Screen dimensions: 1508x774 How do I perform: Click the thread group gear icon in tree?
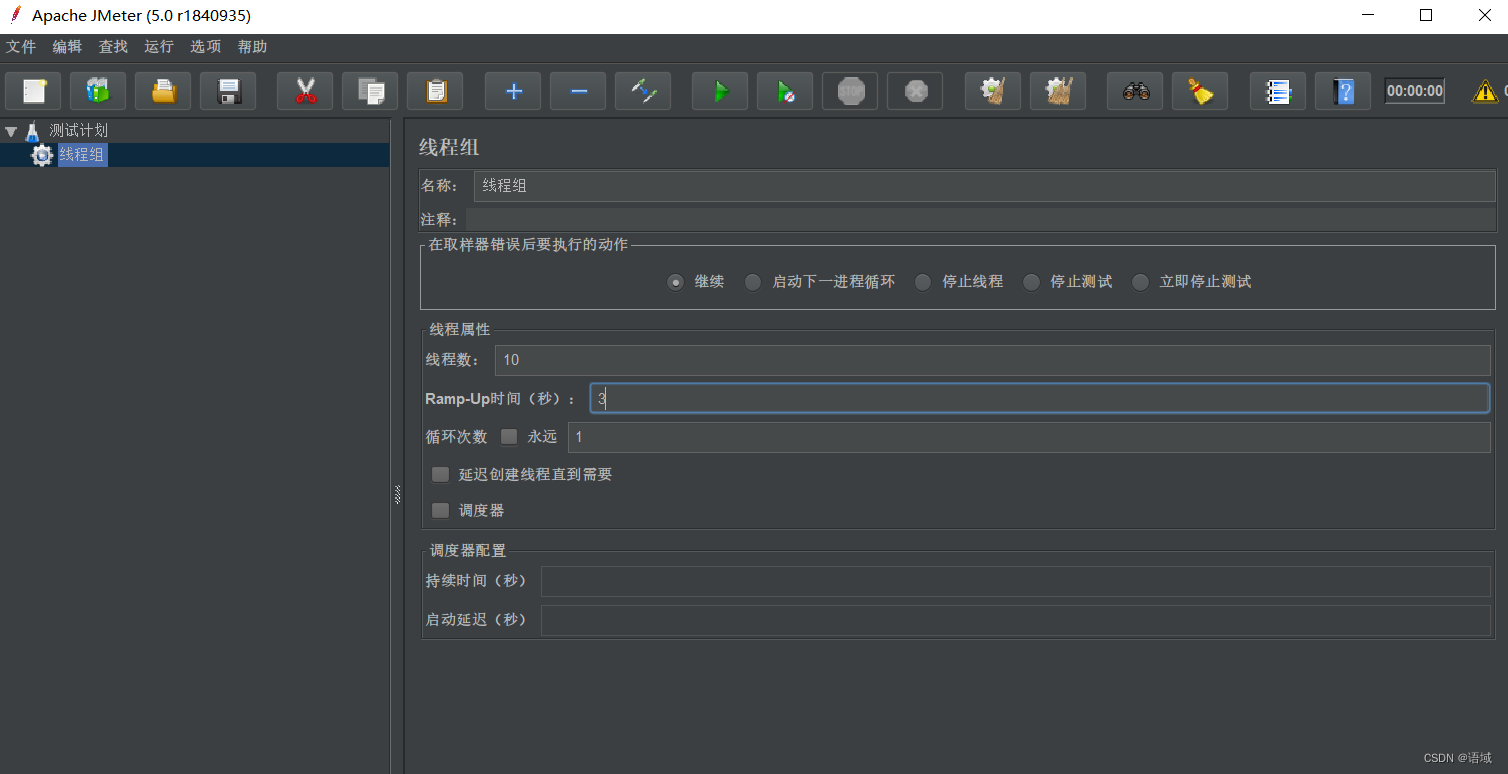click(42, 155)
